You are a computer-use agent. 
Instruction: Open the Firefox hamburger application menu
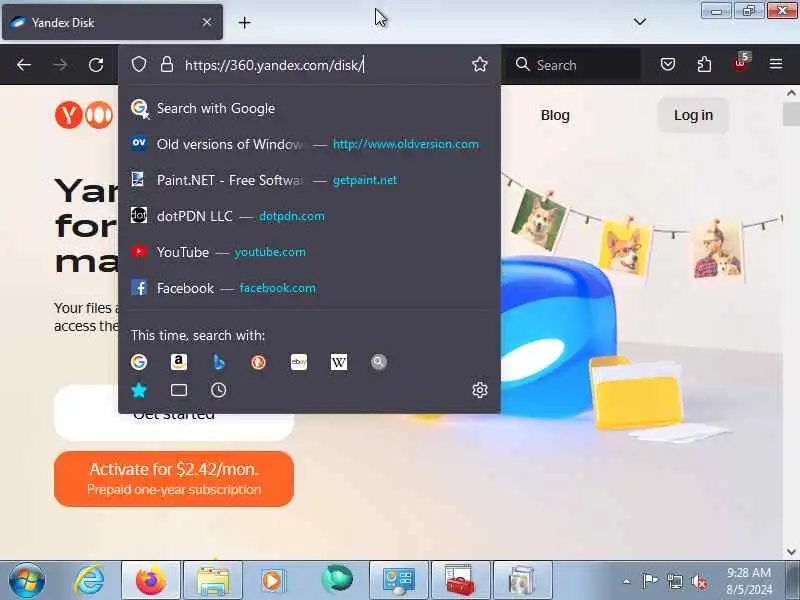click(776, 64)
